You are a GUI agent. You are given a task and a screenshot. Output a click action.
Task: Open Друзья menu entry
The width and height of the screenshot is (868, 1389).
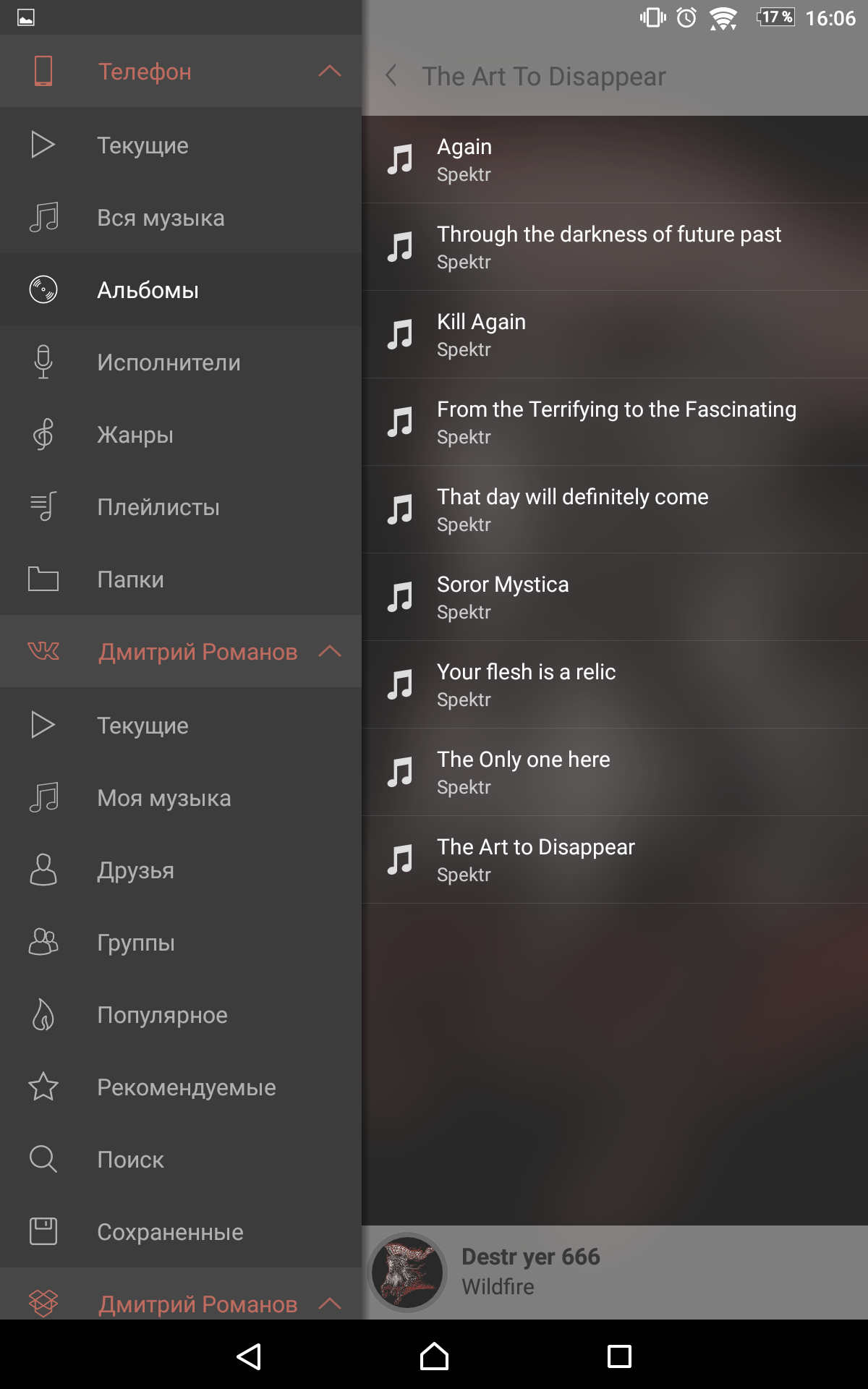[181, 870]
